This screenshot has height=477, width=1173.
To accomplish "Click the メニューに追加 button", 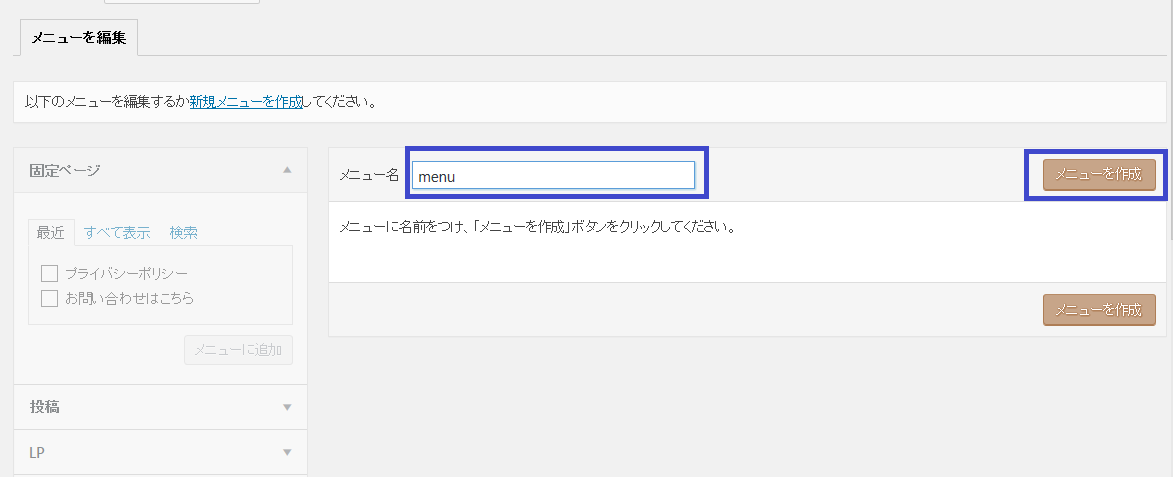I will 238,350.
